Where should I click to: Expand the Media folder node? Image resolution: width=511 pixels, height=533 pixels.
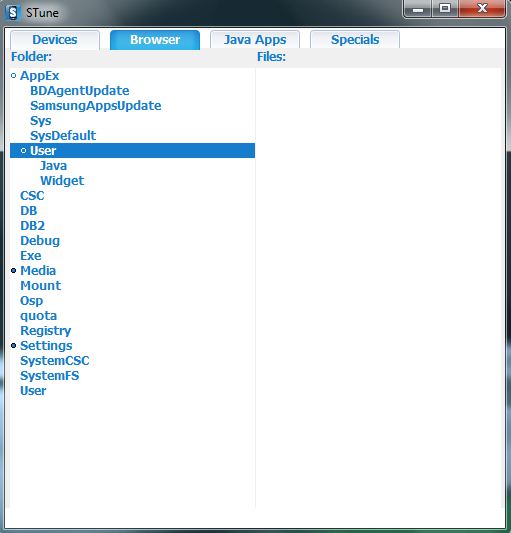(14, 271)
